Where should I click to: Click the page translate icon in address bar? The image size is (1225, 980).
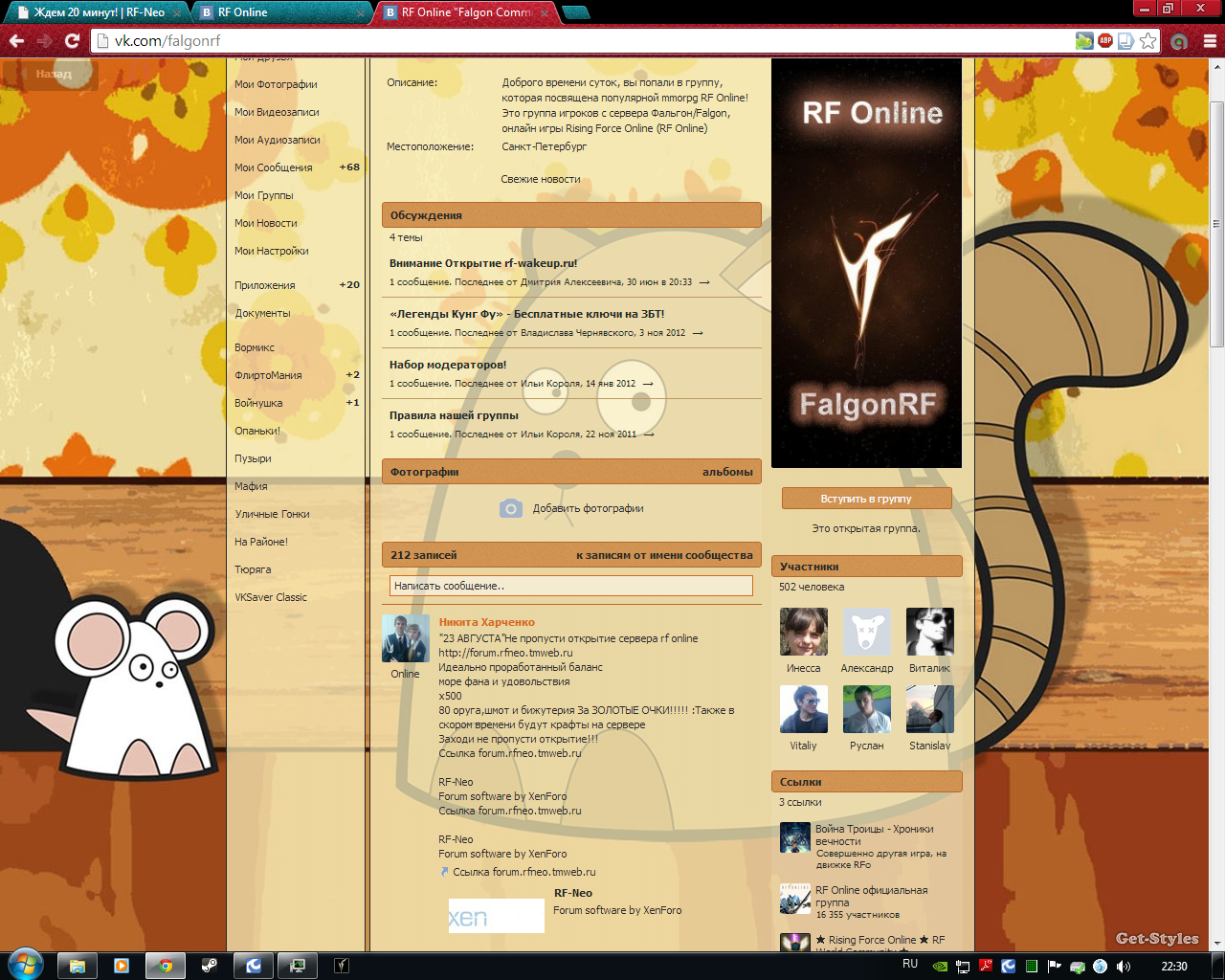[1126, 41]
